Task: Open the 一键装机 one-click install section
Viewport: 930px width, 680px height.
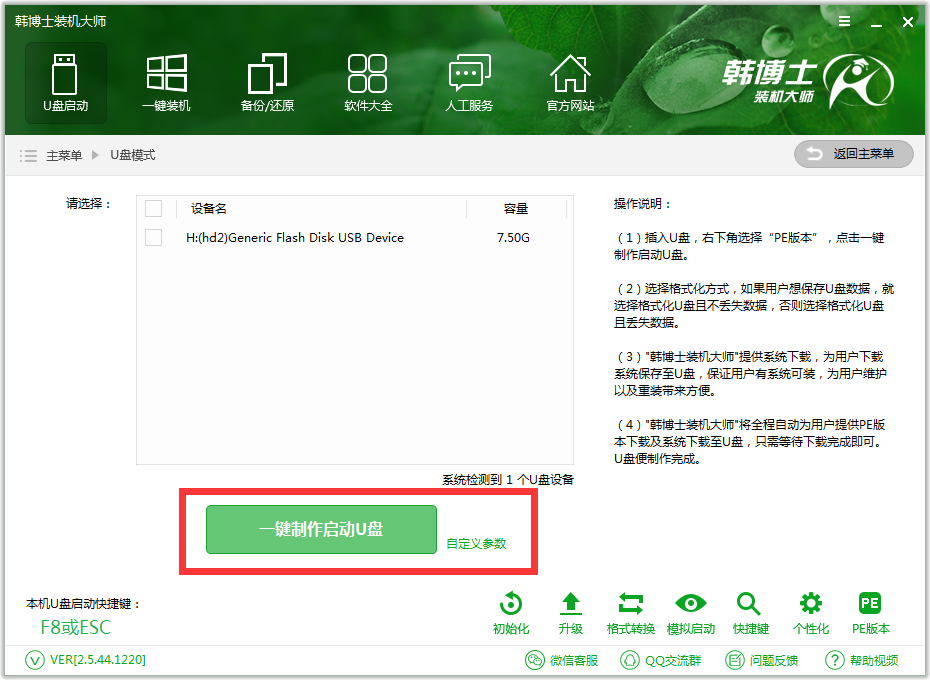Action: point(167,82)
